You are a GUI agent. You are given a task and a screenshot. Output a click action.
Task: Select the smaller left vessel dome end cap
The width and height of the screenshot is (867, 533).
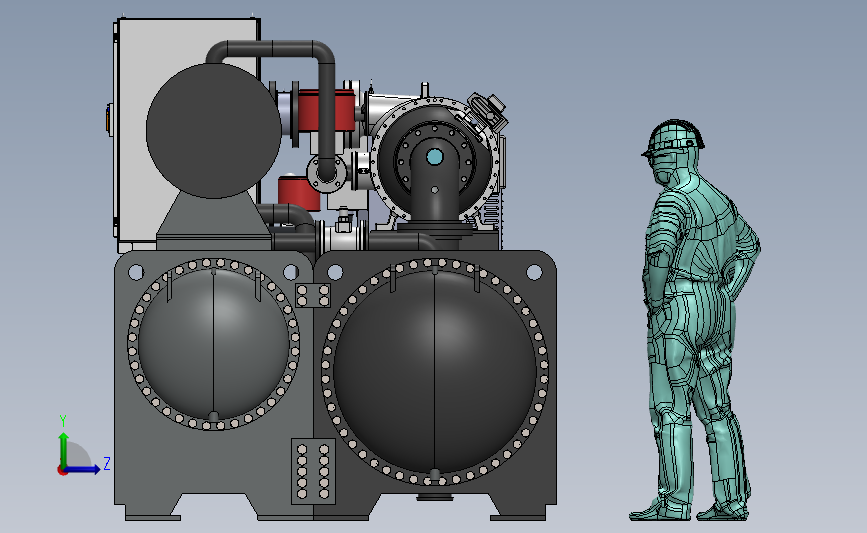pyautogui.click(x=213, y=344)
